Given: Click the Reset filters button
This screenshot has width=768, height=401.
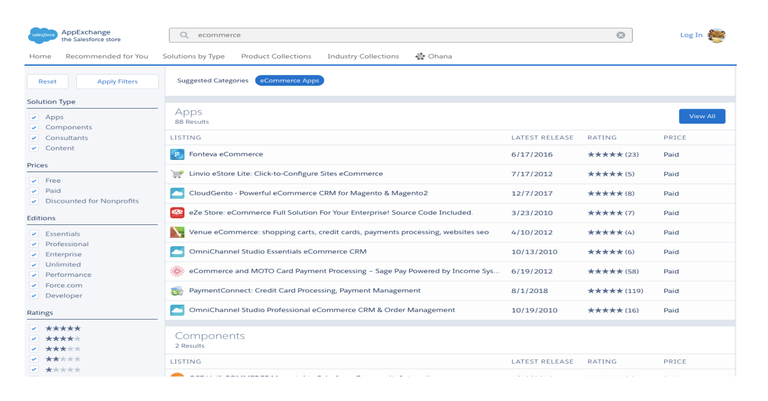Looking at the screenshot, I should click(48, 82).
